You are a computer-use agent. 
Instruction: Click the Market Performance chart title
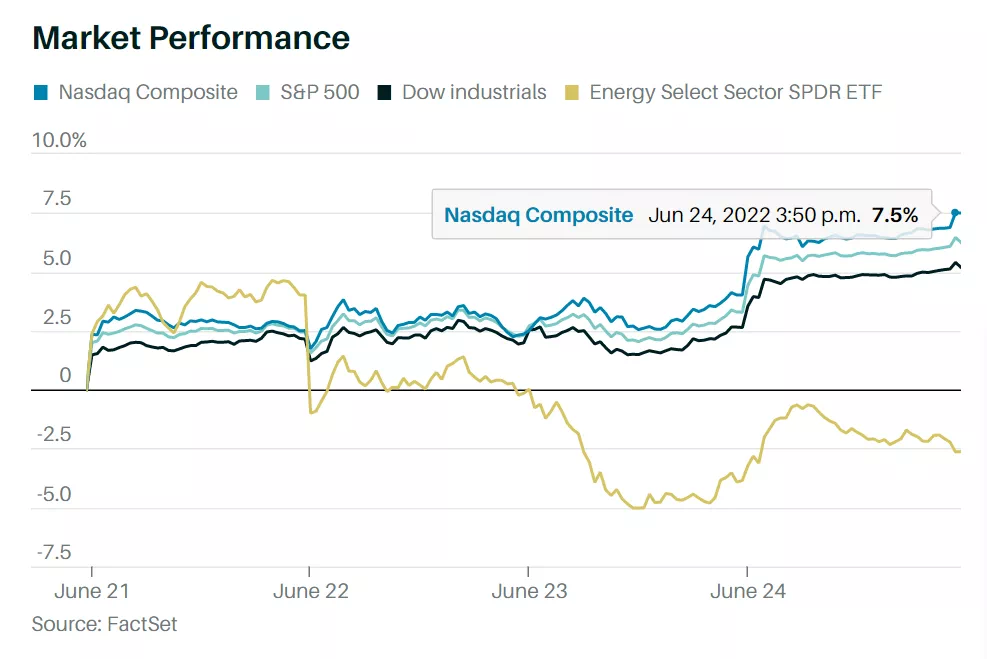click(191, 38)
